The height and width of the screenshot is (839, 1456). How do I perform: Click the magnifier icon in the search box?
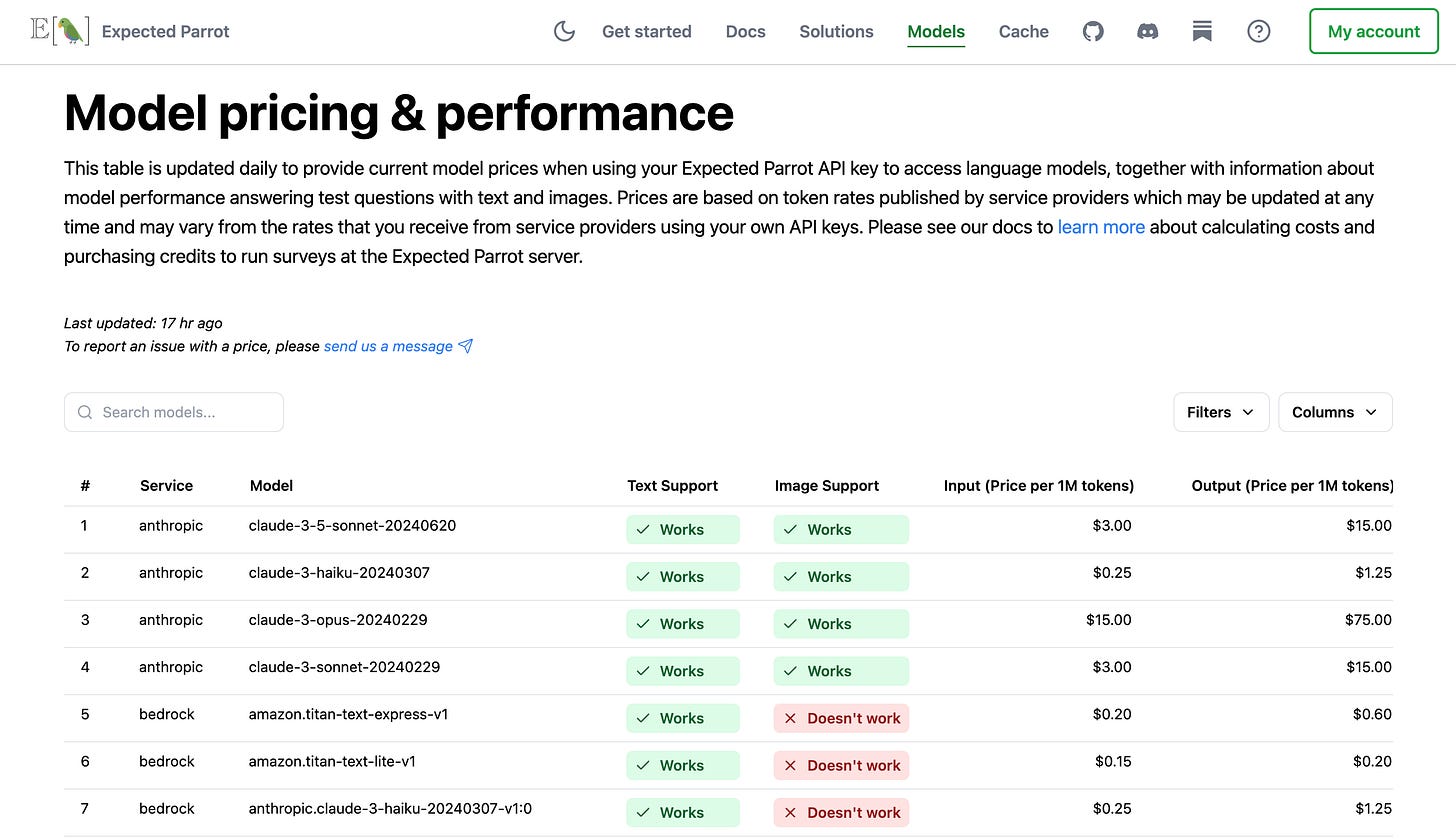coord(85,412)
